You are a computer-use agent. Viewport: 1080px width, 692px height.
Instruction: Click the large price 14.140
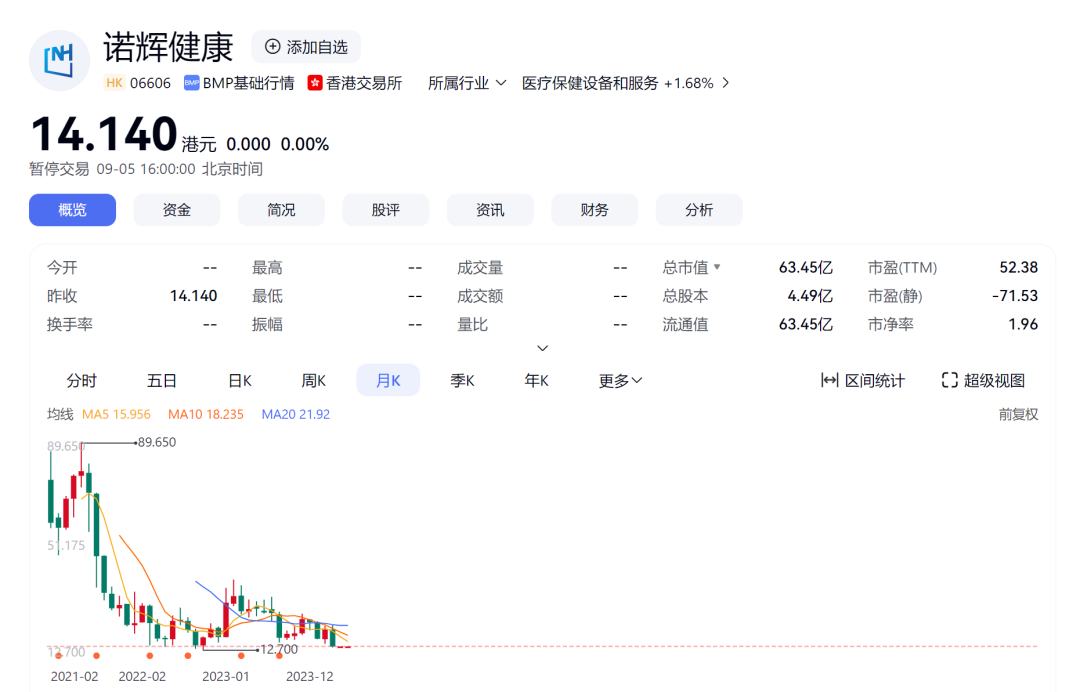[x=104, y=134]
